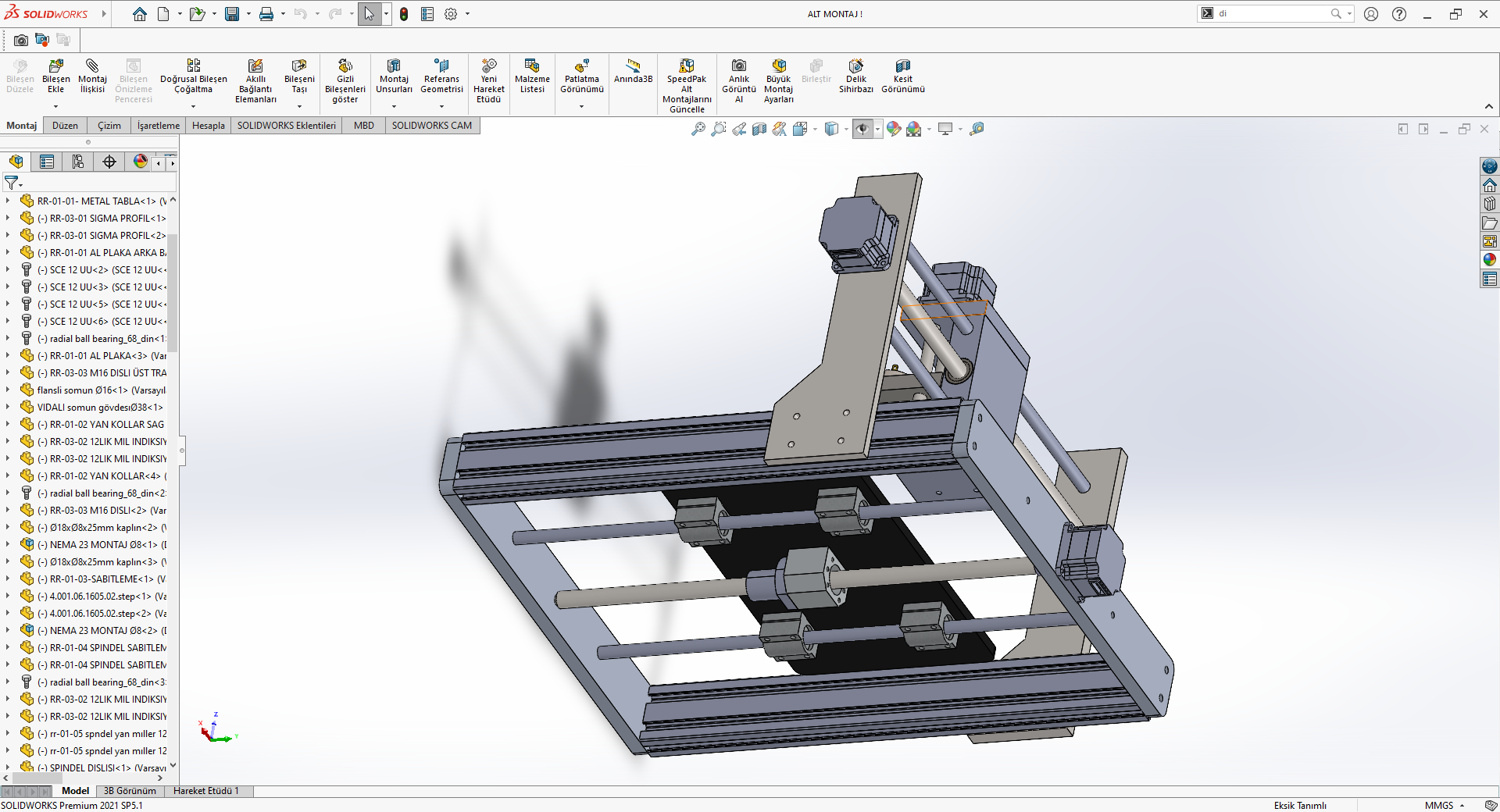Click the Bileşen Ekle (Insert Component) icon

(55, 76)
